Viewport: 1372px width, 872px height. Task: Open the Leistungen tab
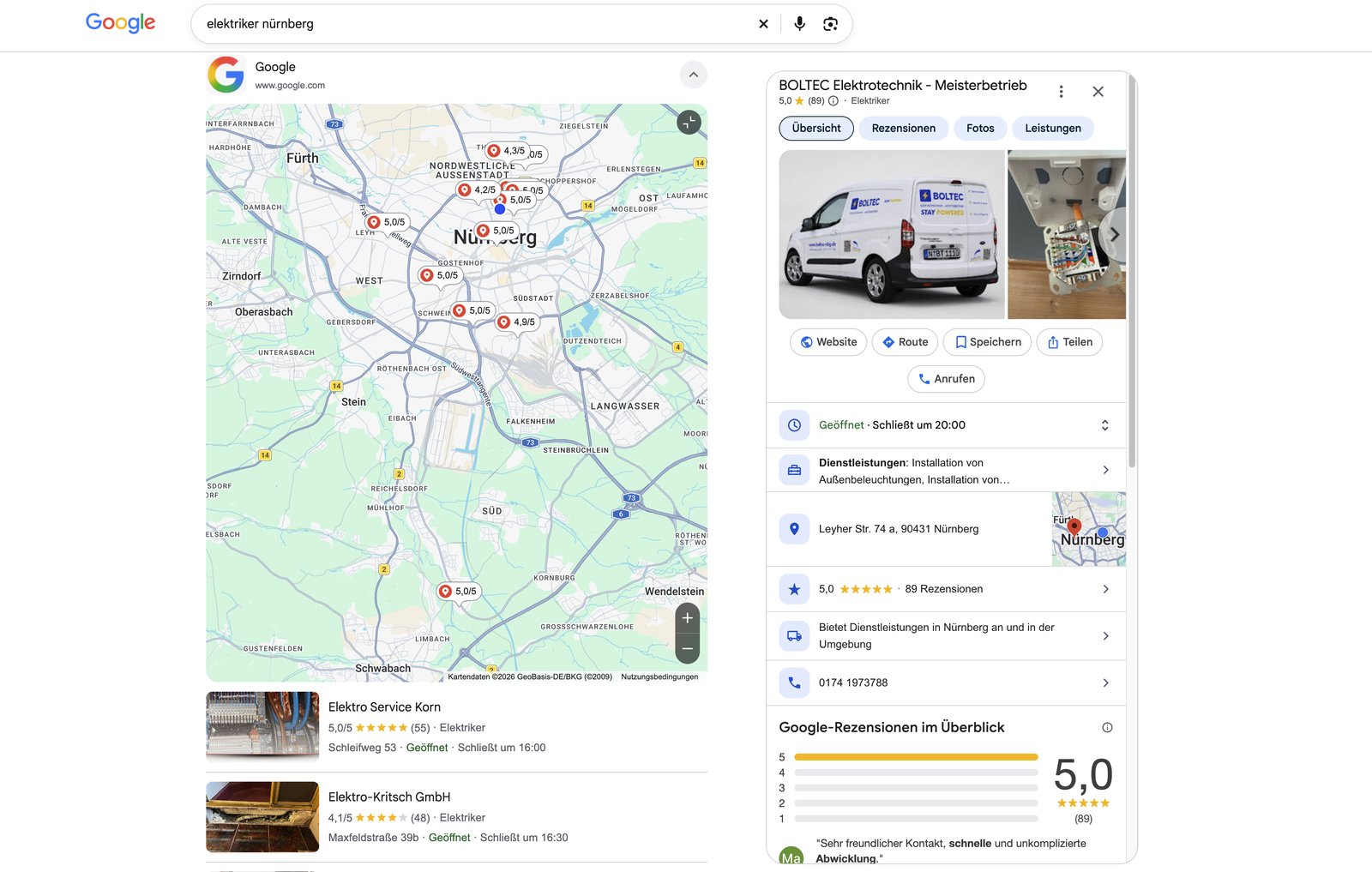coord(1053,129)
